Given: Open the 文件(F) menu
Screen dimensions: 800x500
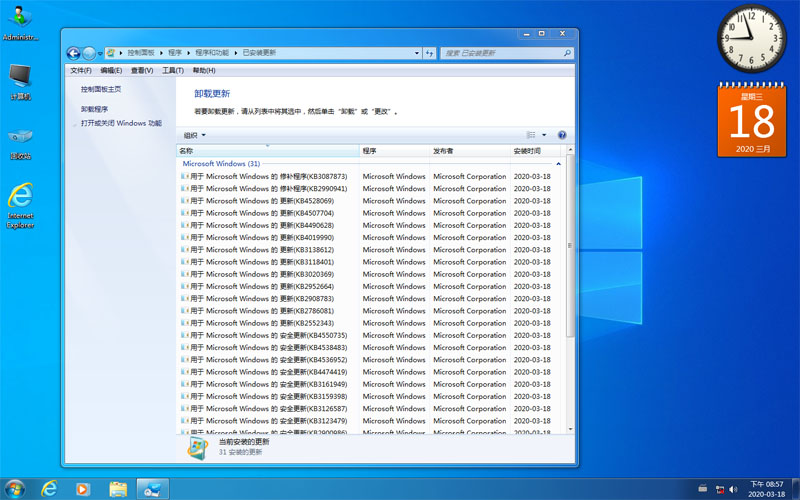Looking at the screenshot, I should pyautogui.click(x=81, y=70).
